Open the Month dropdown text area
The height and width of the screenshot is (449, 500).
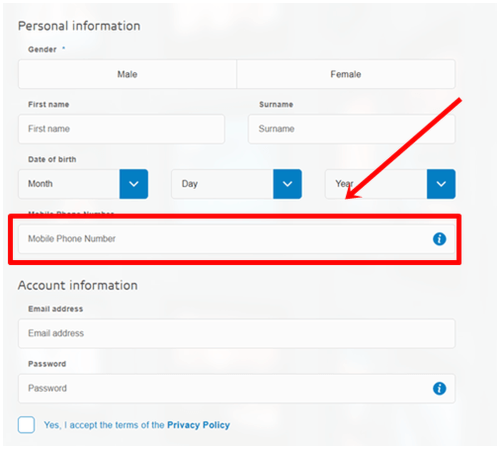click(x=69, y=184)
